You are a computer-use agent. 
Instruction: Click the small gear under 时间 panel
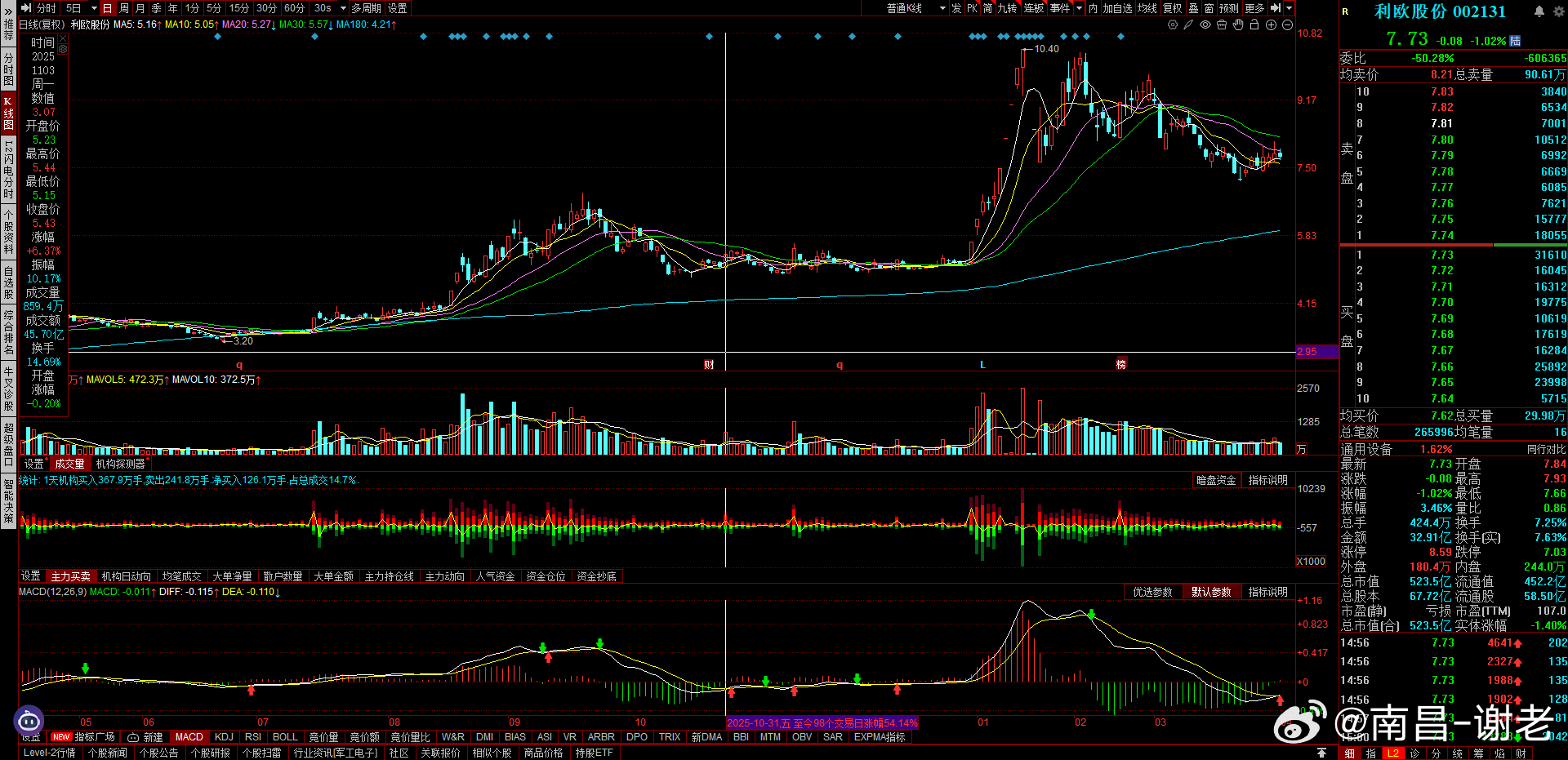coord(63,49)
